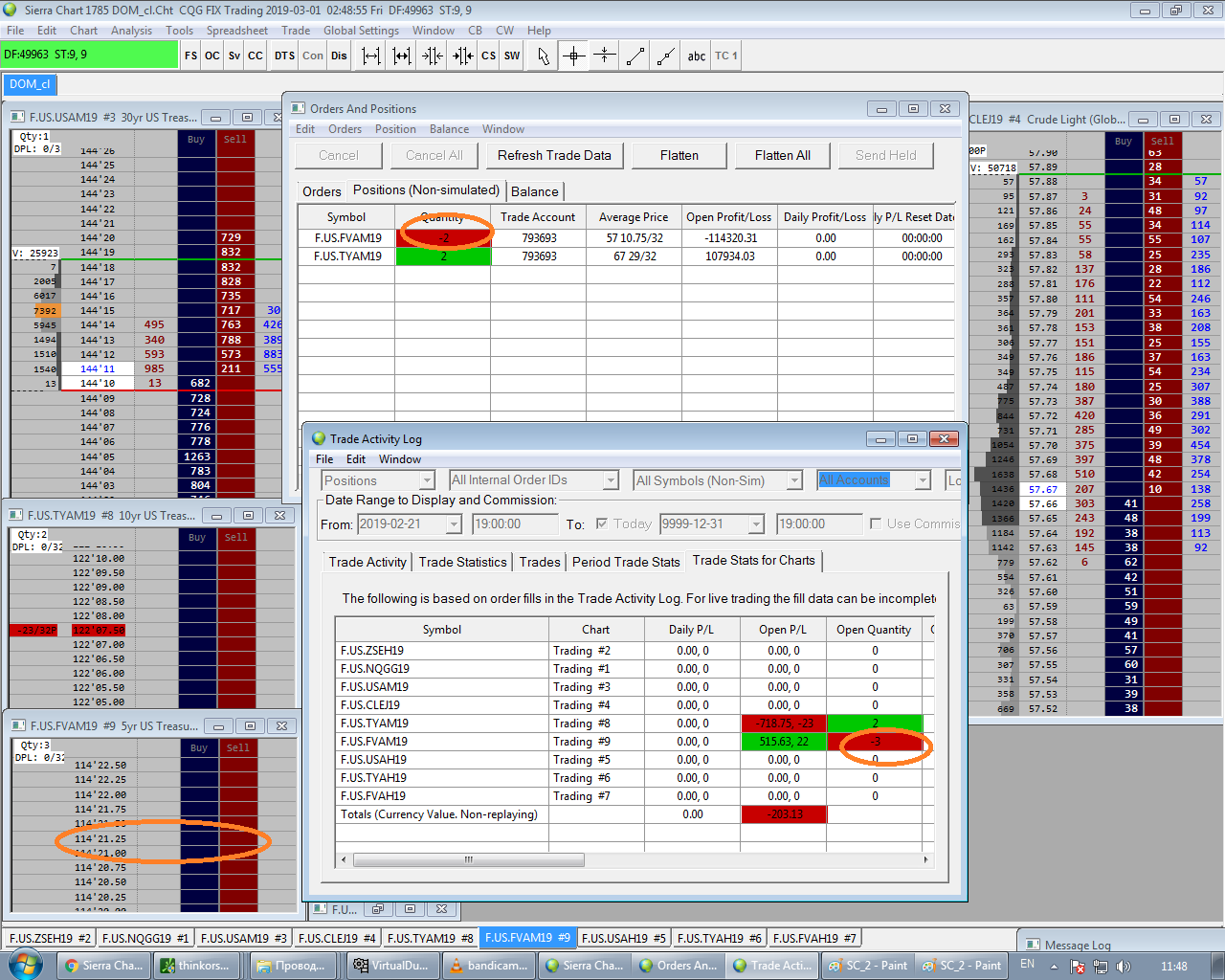Expand the All Symbols (Non-Sim) dropdown
The width and height of the screenshot is (1225, 980).
click(794, 480)
